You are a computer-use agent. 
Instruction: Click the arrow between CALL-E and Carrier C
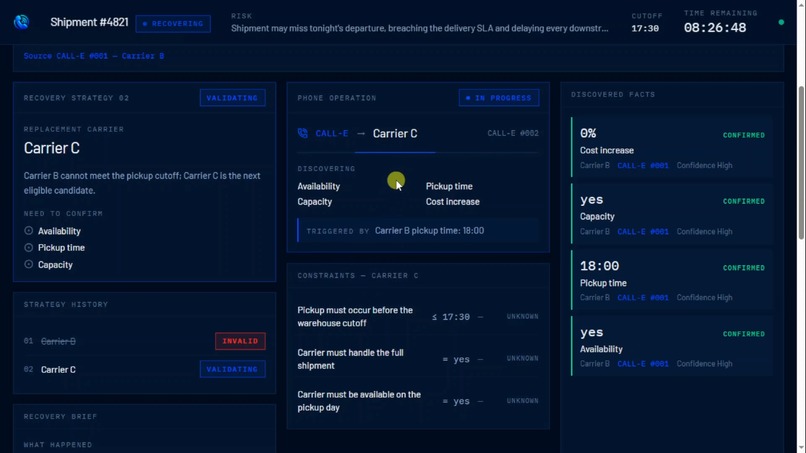click(361, 134)
